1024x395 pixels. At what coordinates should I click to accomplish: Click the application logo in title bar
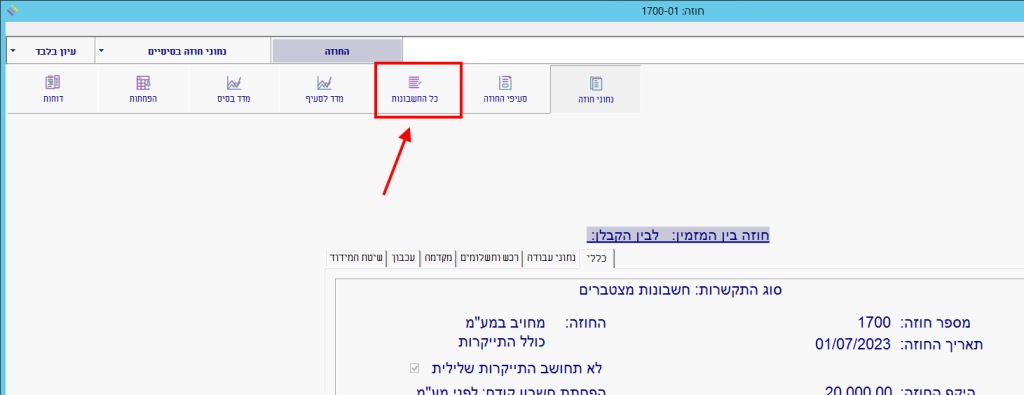click(x=12, y=10)
